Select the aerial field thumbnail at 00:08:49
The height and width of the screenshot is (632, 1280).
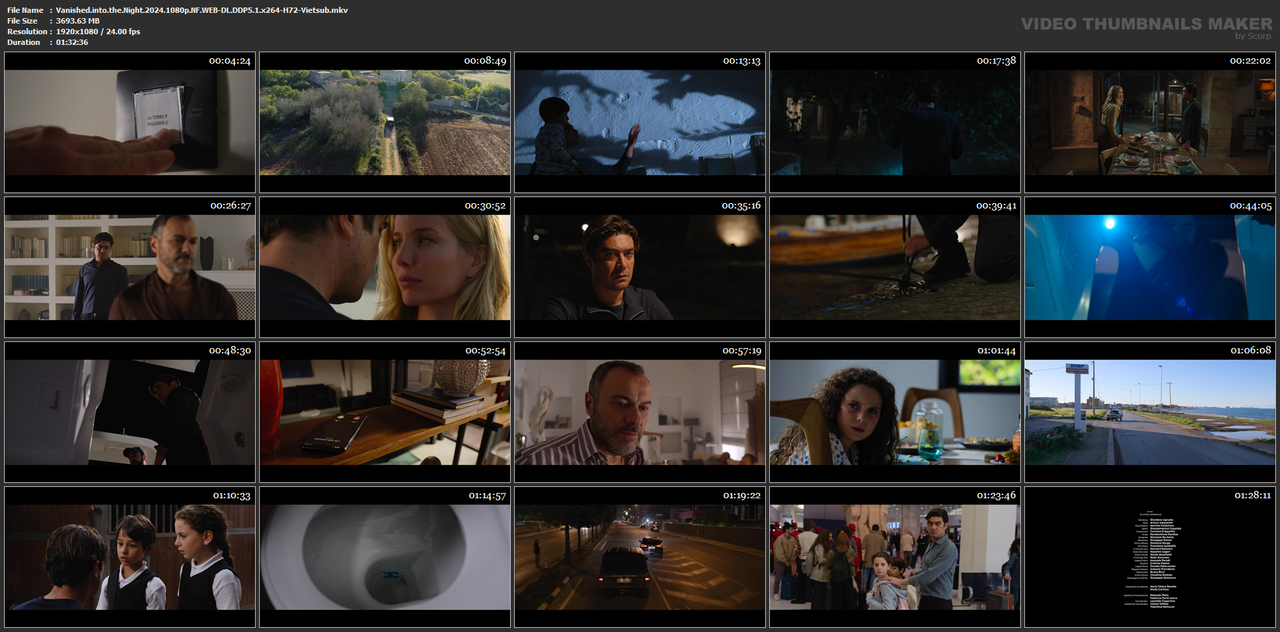tap(385, 122)
